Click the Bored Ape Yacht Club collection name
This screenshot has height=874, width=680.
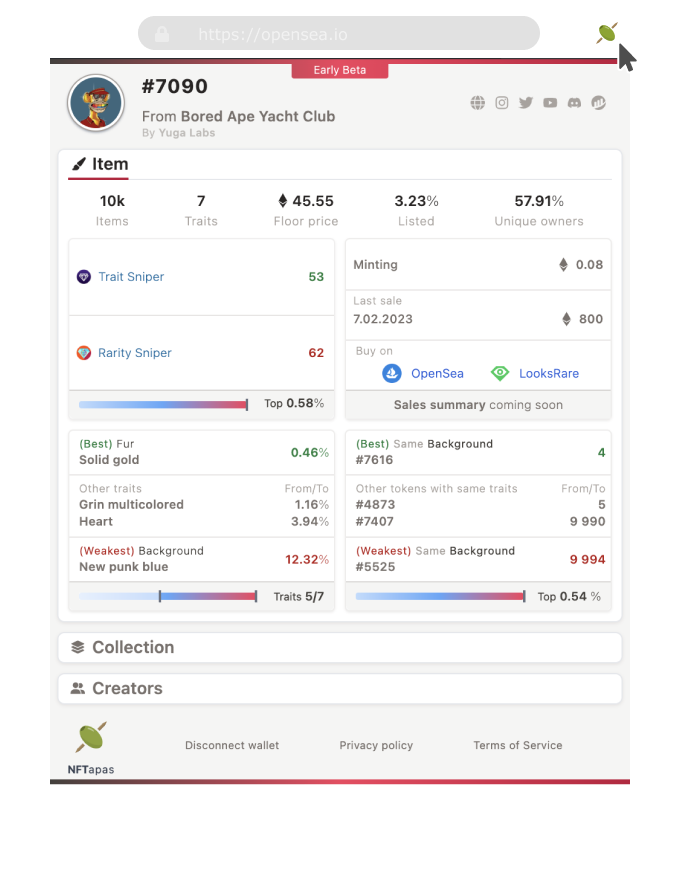coord(258,116)
